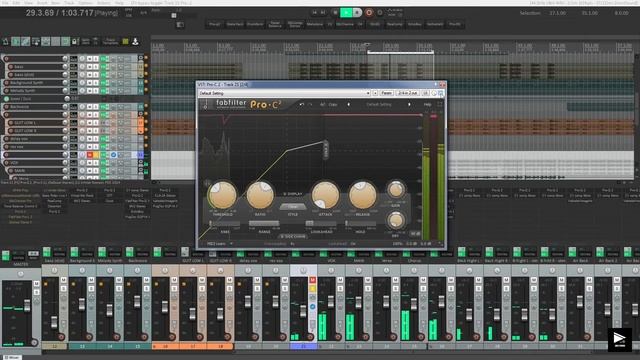The width and height of the screenshot is (640, 360).
Task: Load the previous preset in Pro-C 2
Action: pyautogui.click(x=348, y=104)
